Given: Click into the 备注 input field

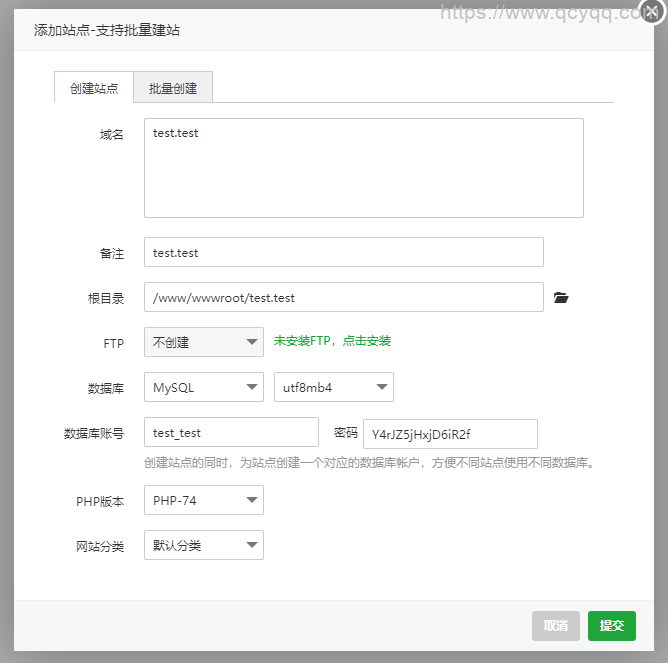Looking at the screenshot, I should pyautogui.click(x=344, y=252).
